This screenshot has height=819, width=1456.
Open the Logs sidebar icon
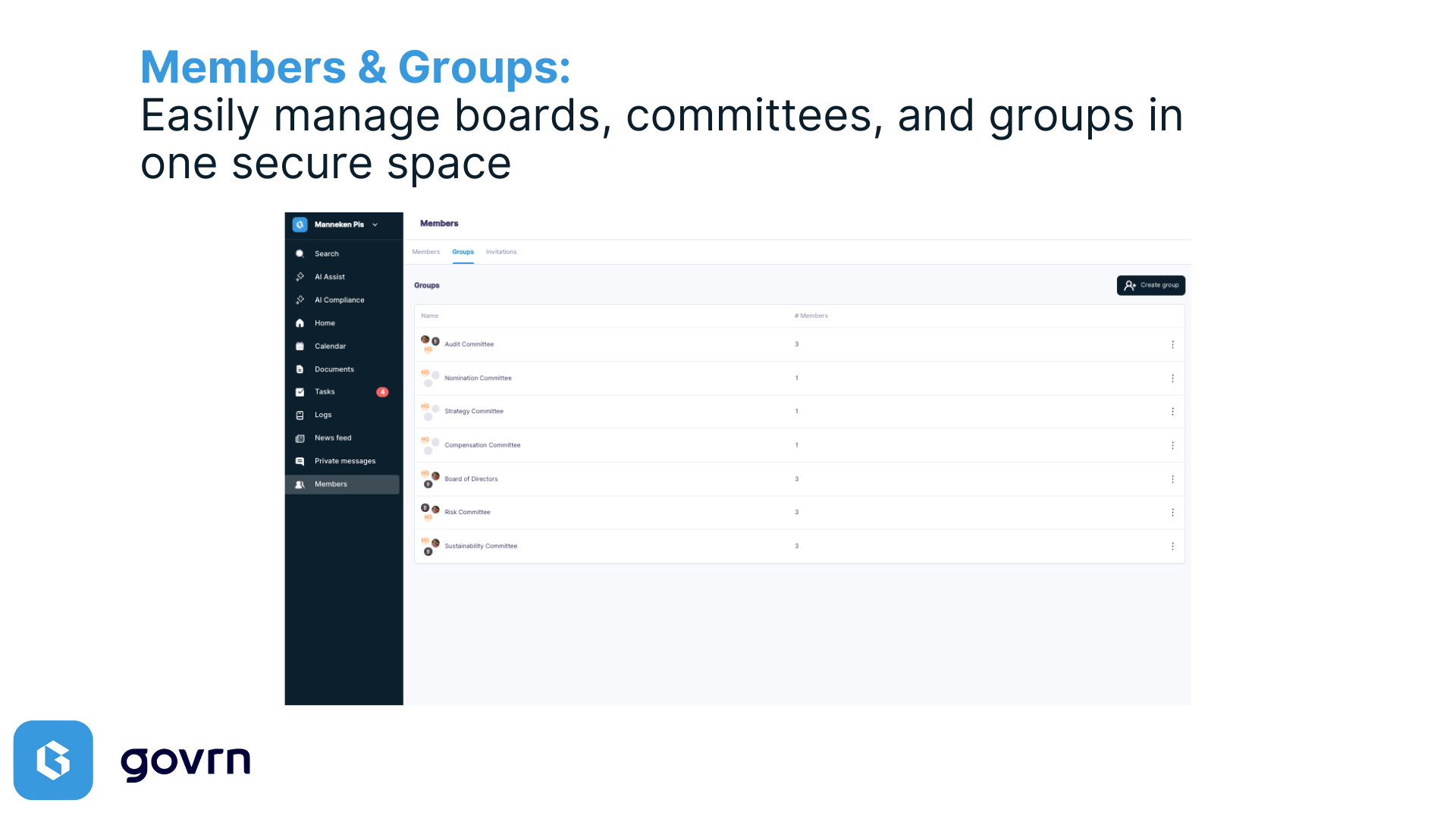click(300, 416)
